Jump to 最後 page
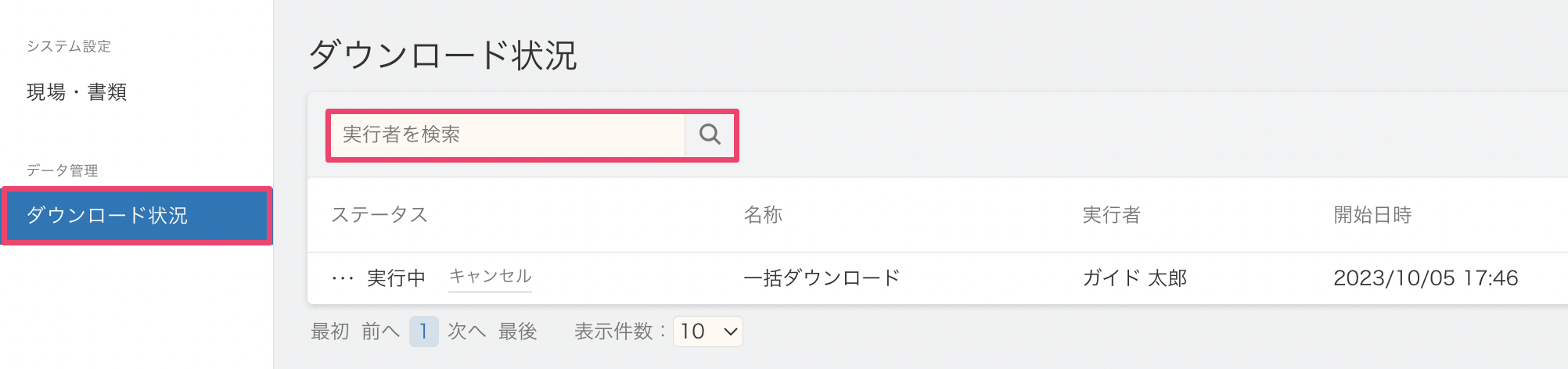 coord(518,331)
